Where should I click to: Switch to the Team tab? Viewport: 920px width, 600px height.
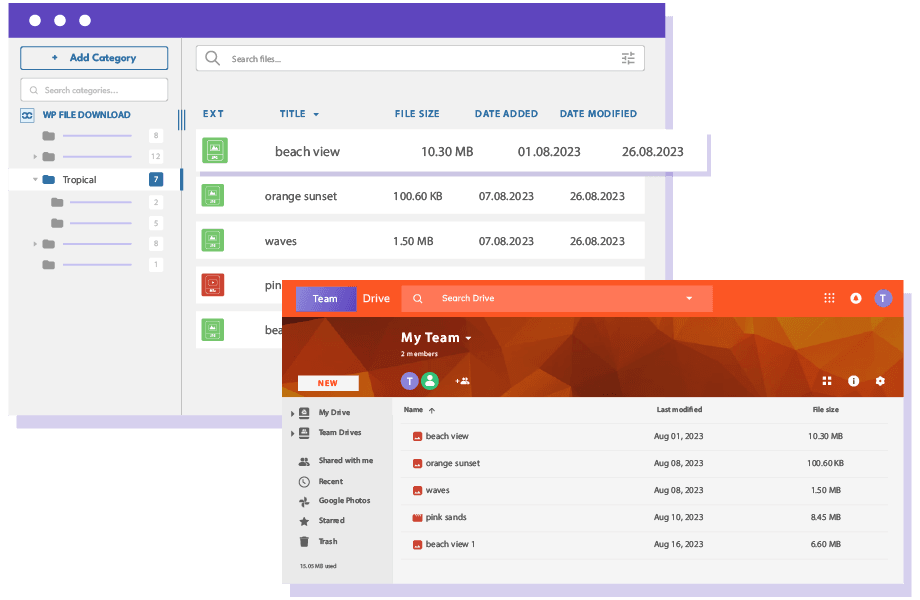pos(325,298)
